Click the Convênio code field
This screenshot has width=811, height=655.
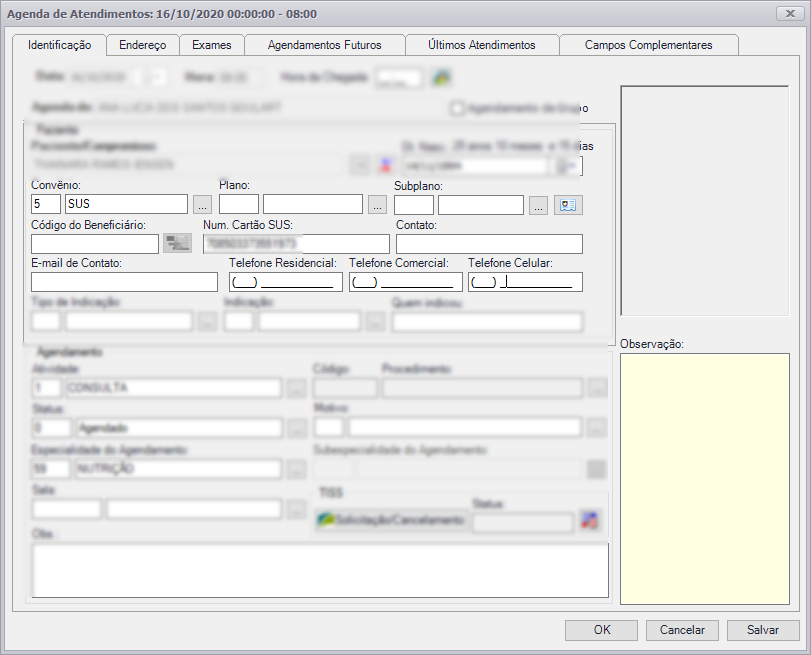pyautogui.click(x=46, y=204)
